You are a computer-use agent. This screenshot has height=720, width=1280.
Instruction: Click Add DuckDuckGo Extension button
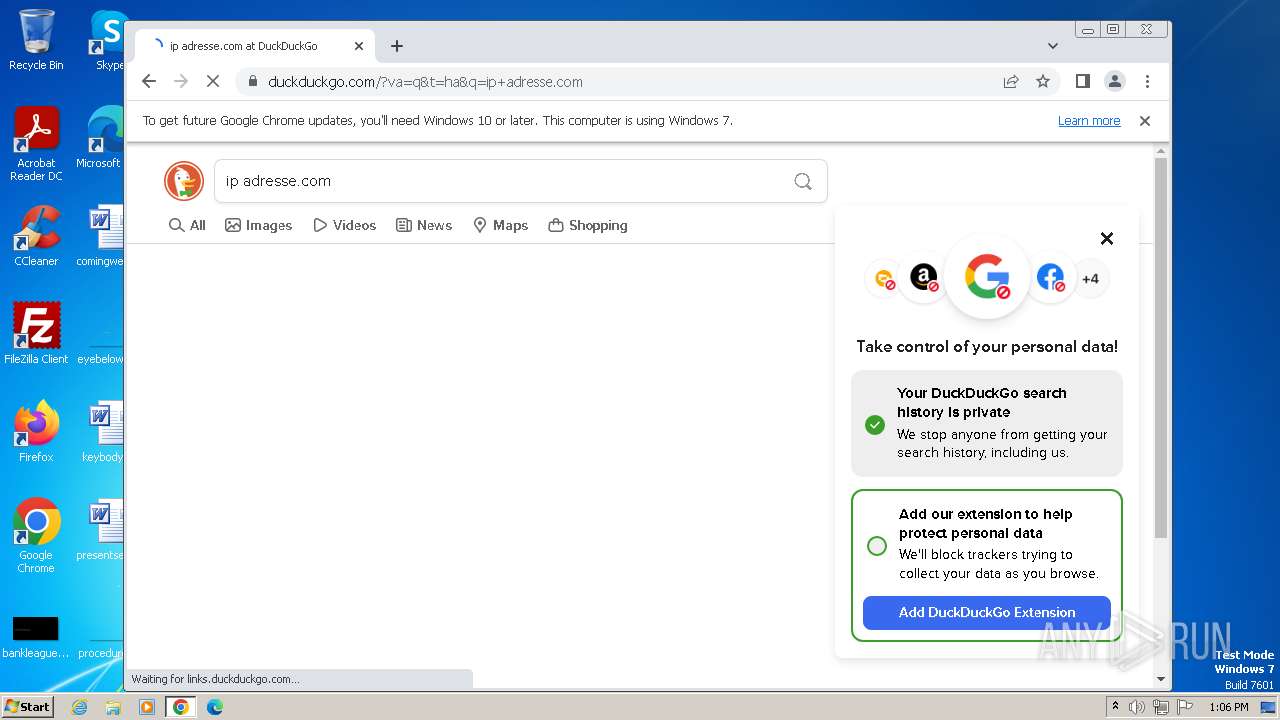coord(987,613)
